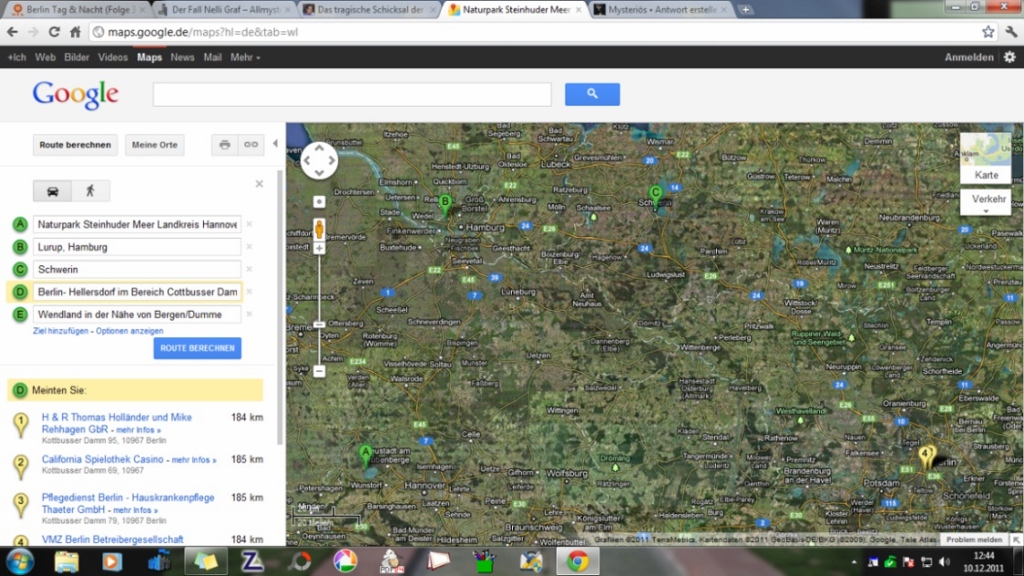Click the Optionen anzeigen link

129,331
